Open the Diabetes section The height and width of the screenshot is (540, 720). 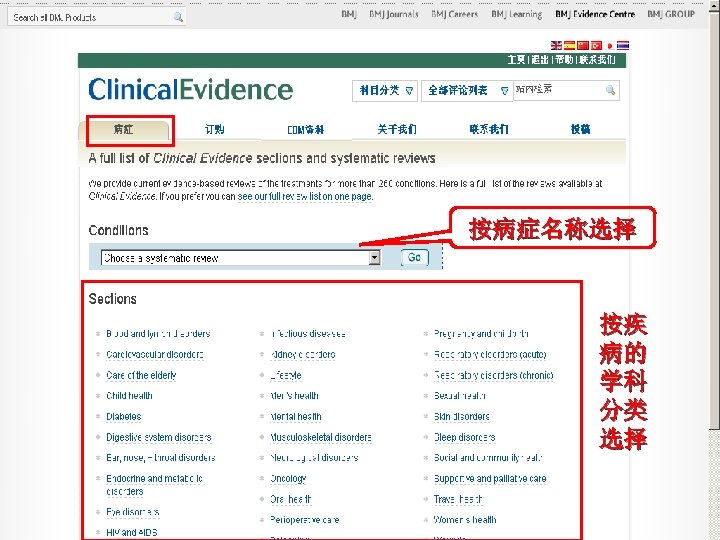tap(124, 416)
